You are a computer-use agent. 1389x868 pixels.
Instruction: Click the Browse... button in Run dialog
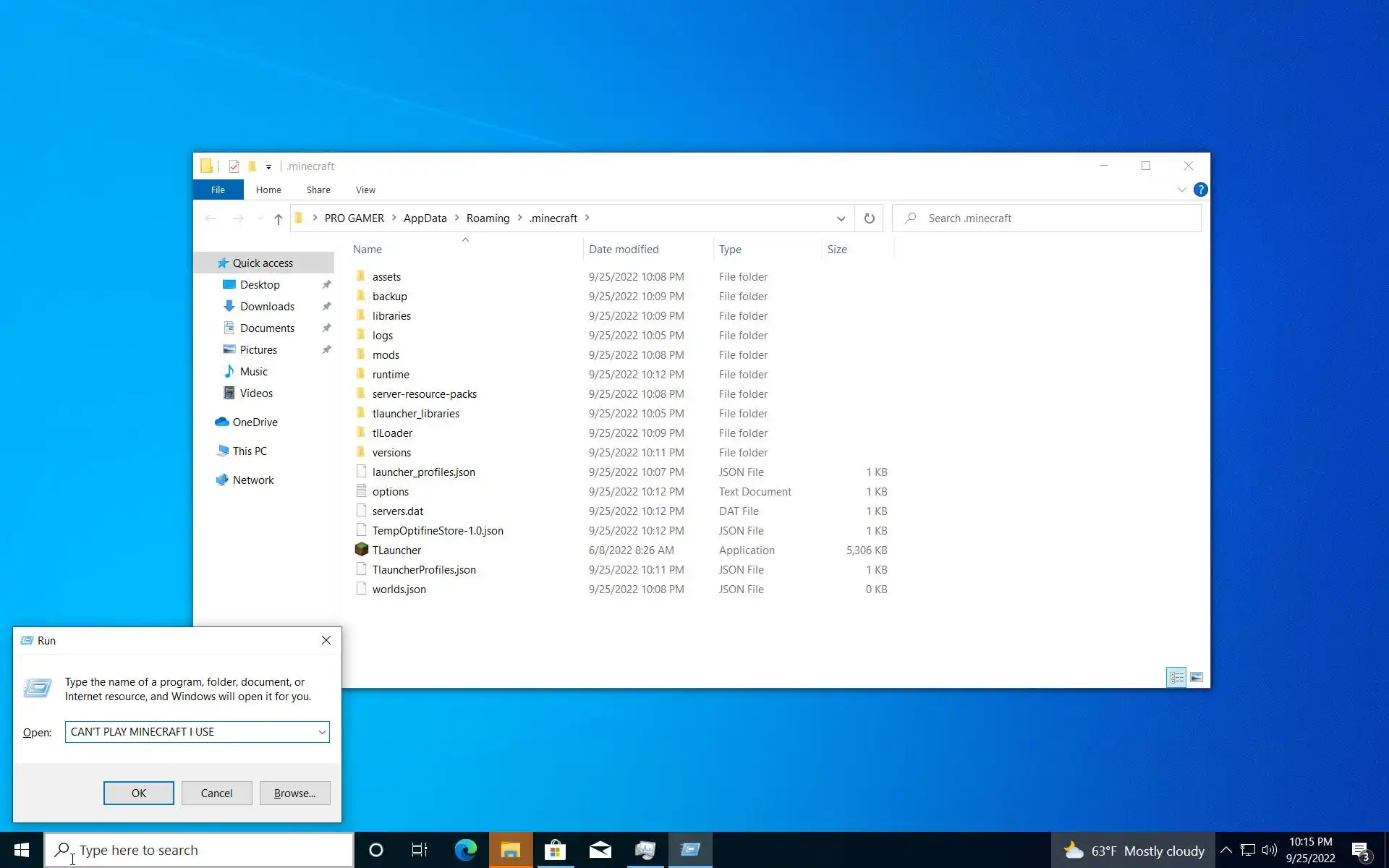pyautogui.click(x=294, y=793)
